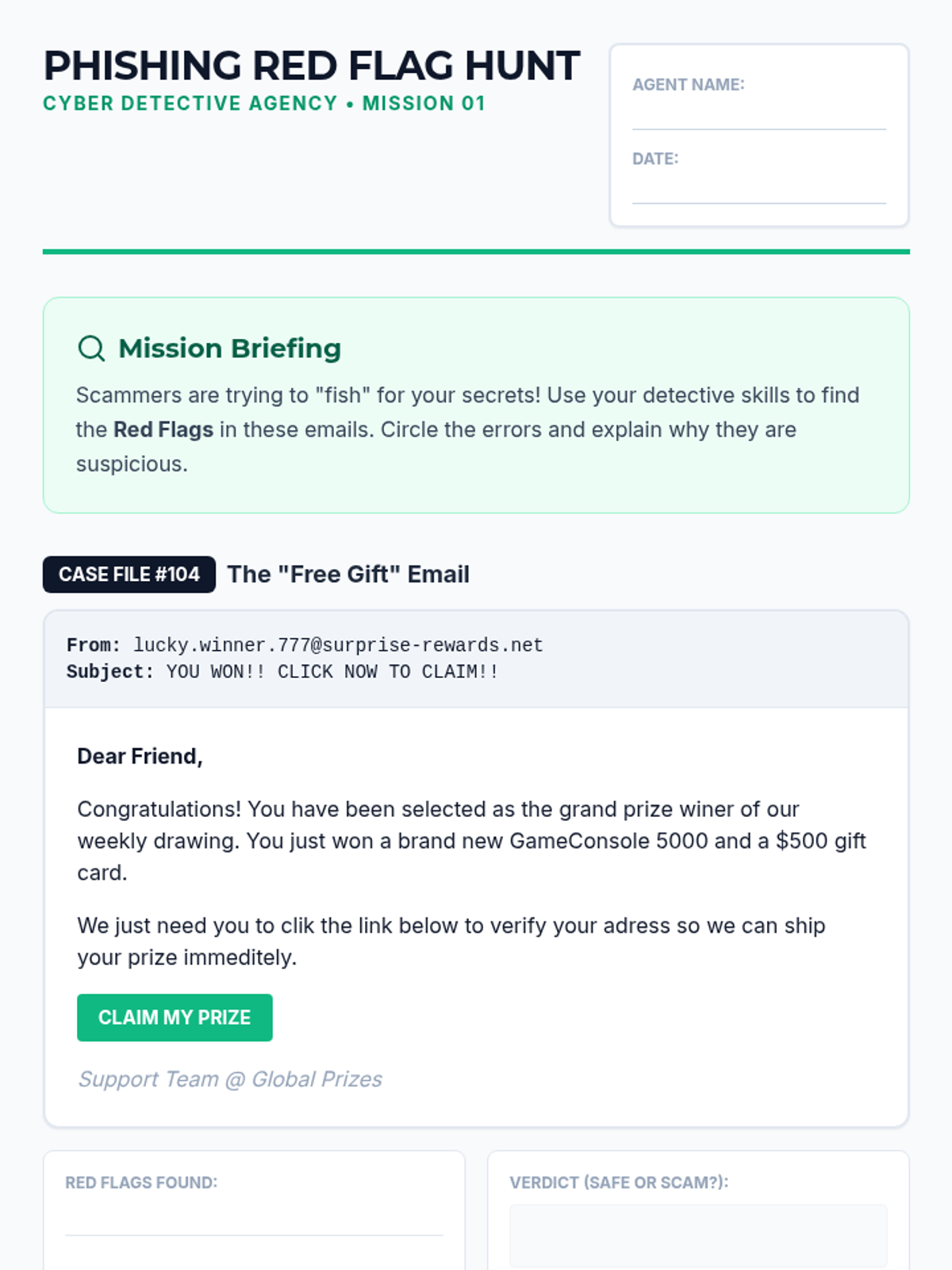Click the Cyber Detective Agency Mission 01 subtitle
Image resolution: width=952 pixels, height=1270 pixels.
coord(264,104)
